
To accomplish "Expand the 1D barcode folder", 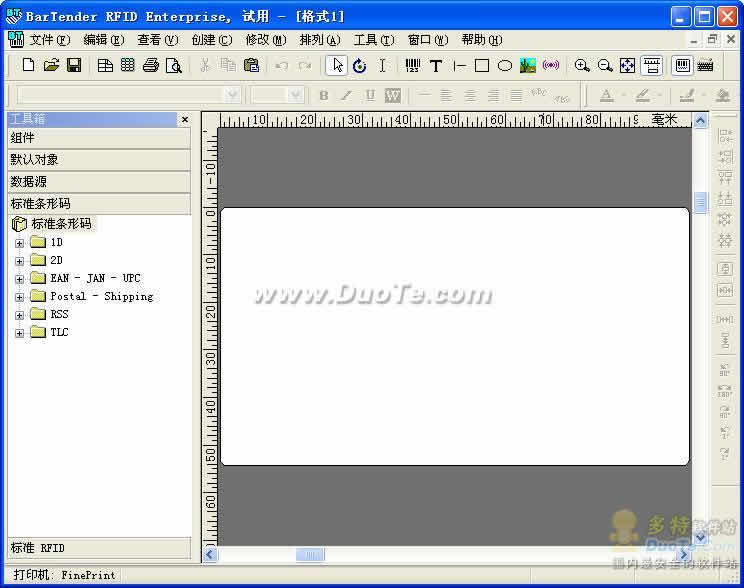I will pyautogui.click(x=19, y=243).
